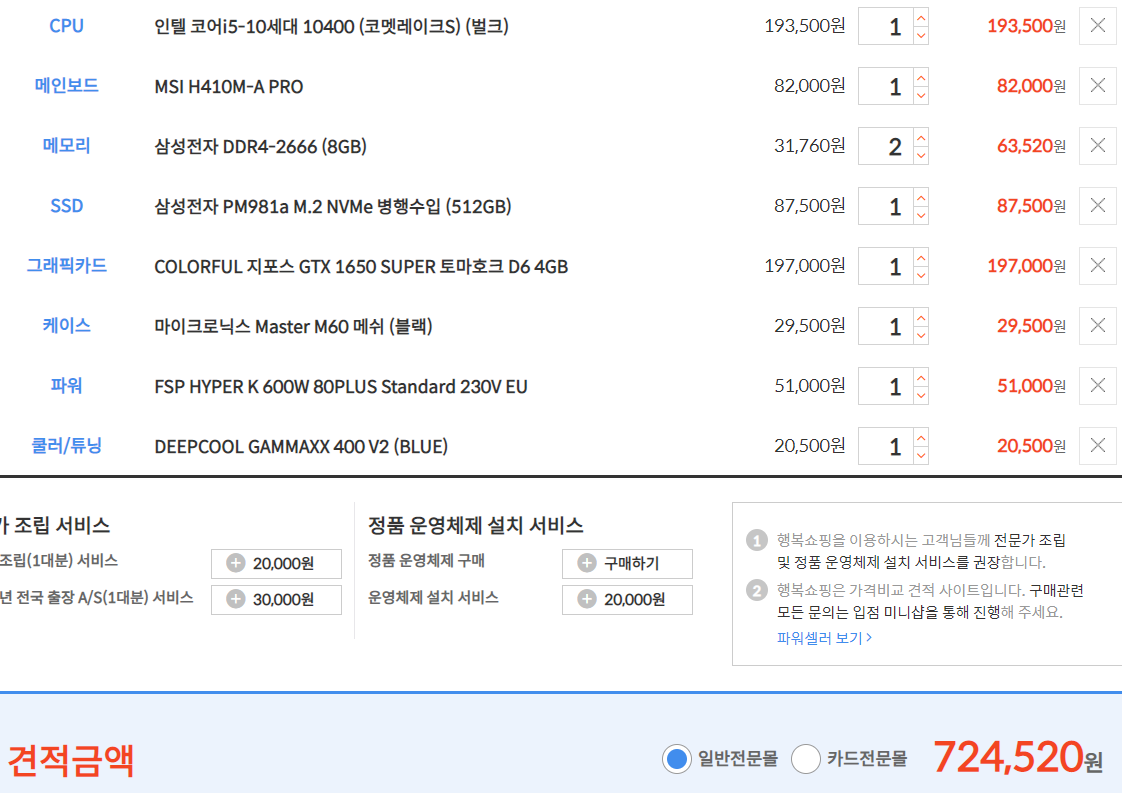The width and height of the screenshot is (1122, 793).
Task: Open the 메모리 category
Action: [x=67, y=146]
